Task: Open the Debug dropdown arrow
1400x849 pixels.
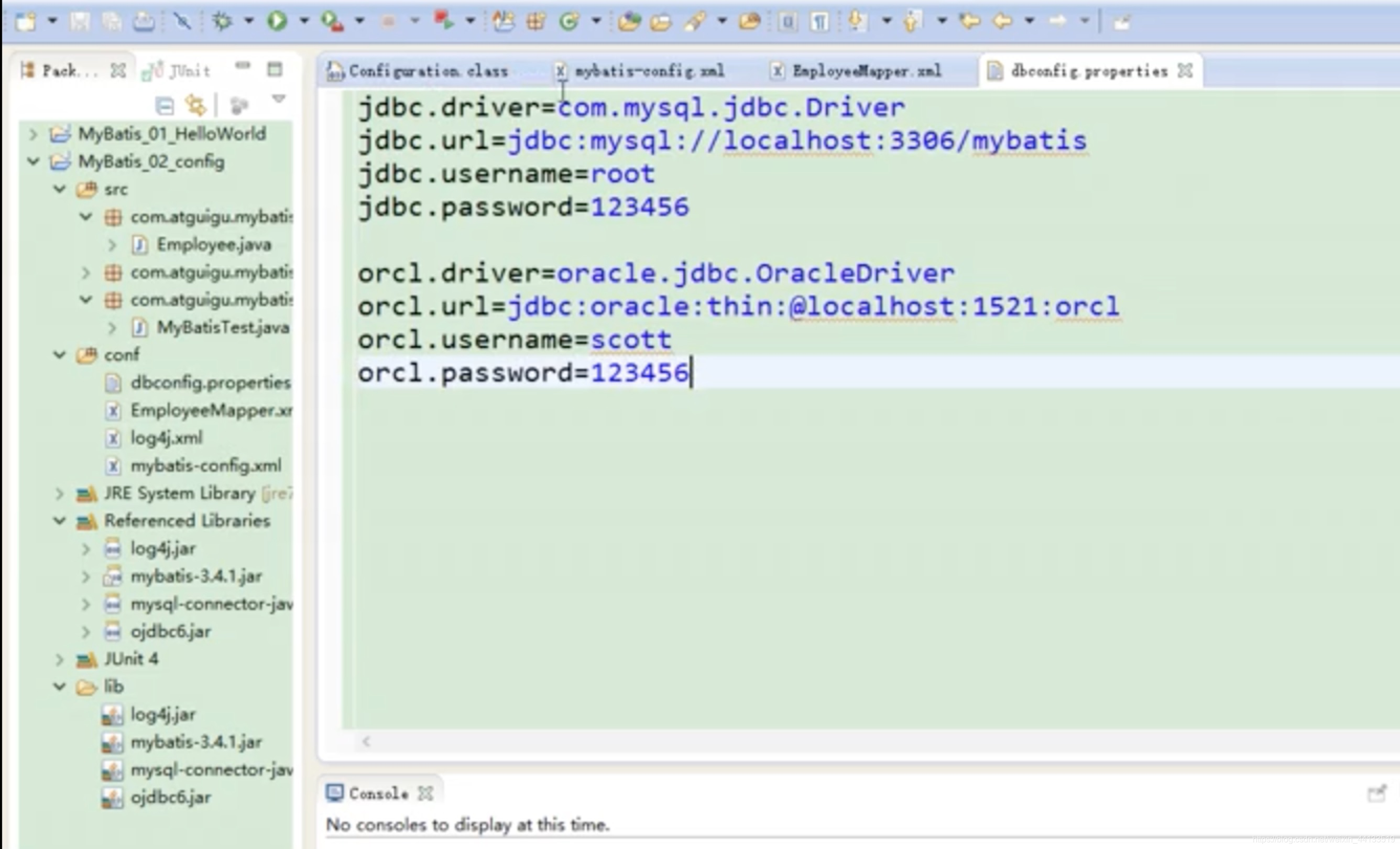Action: [x=249, y=21]
